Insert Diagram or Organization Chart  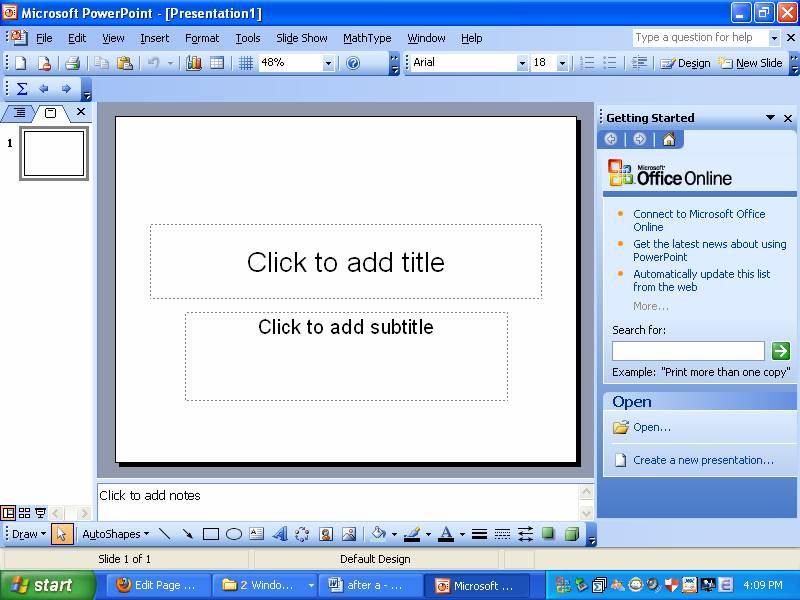(x=302, y=534)
